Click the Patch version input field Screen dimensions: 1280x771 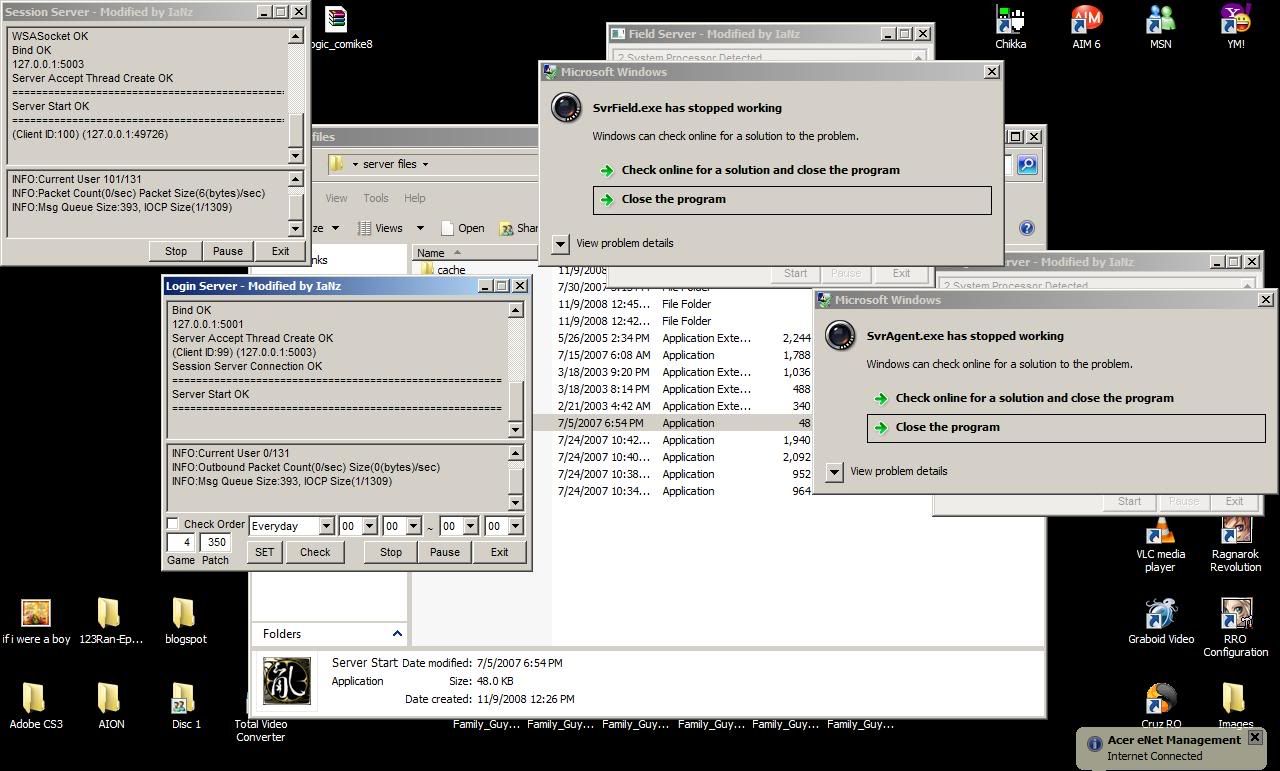pyautogui.click(x=215, y=542)
